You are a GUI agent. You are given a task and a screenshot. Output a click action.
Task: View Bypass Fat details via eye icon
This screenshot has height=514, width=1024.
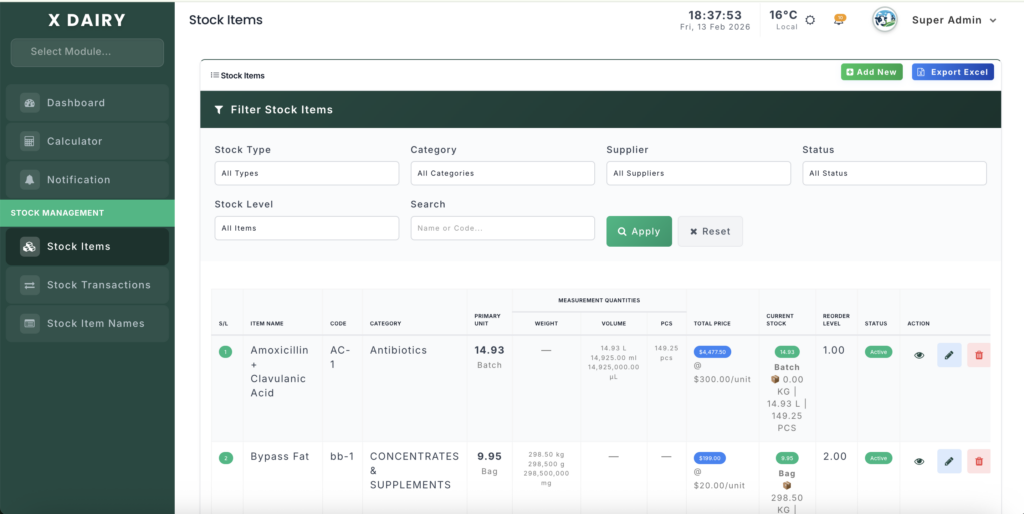919,461
